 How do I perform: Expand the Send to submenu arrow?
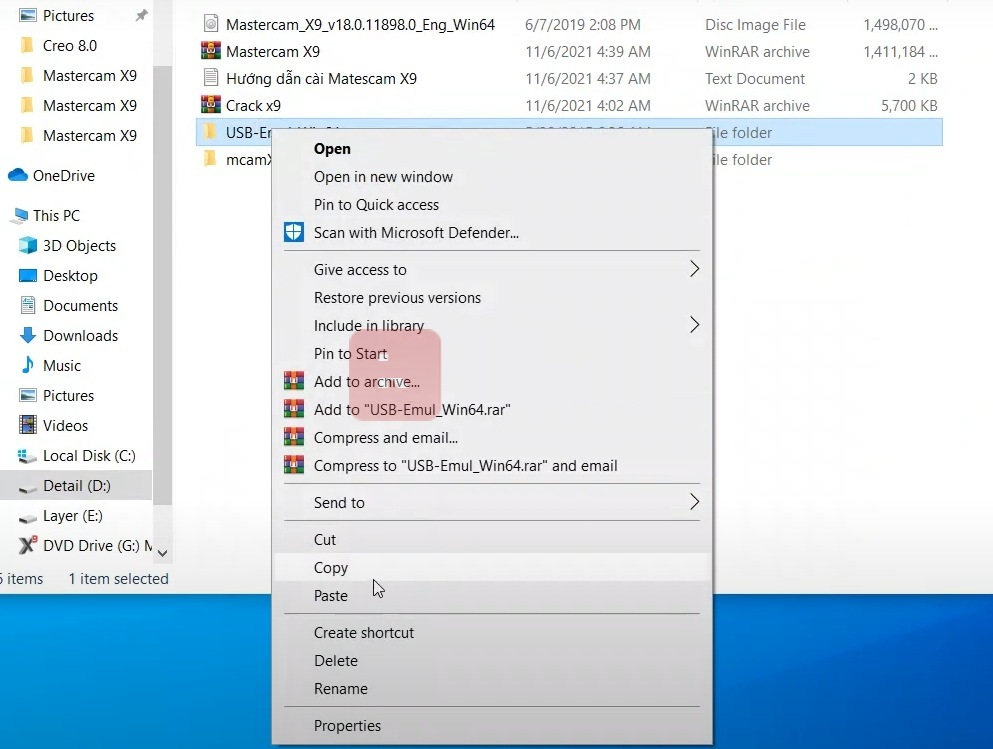pos(694,502)
